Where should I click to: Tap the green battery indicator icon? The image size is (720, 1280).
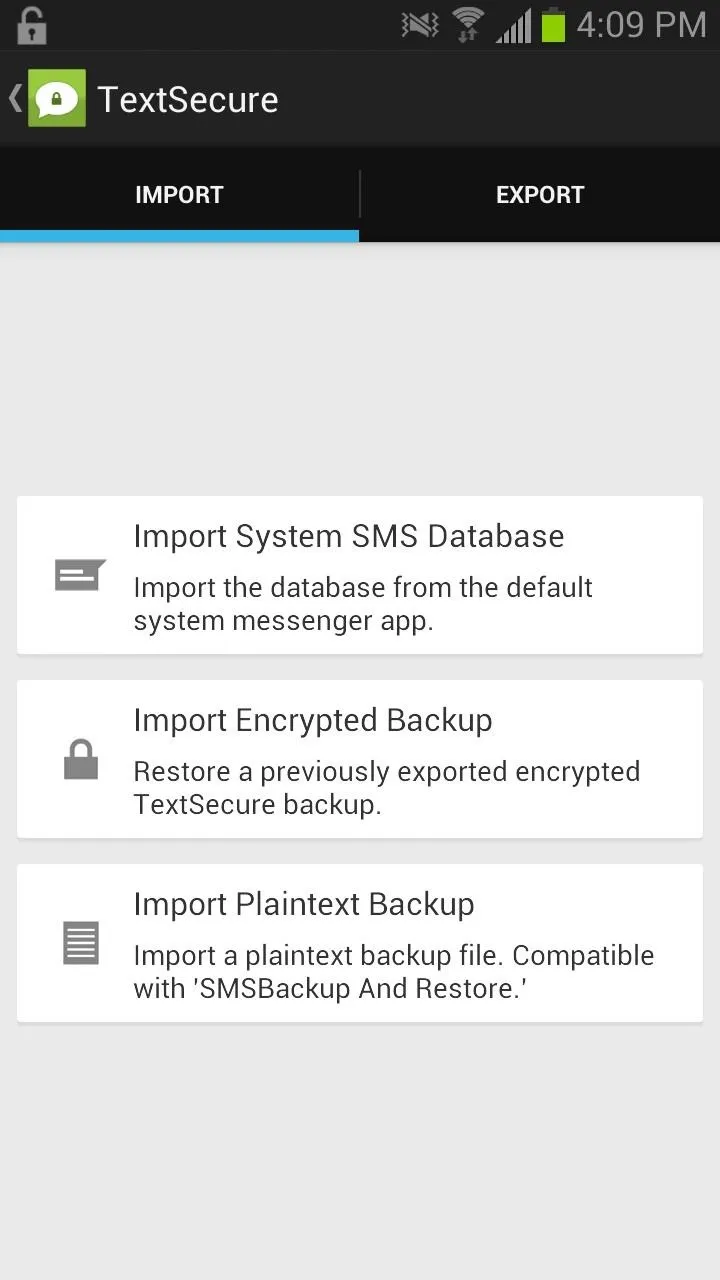[x=553, y=25]
